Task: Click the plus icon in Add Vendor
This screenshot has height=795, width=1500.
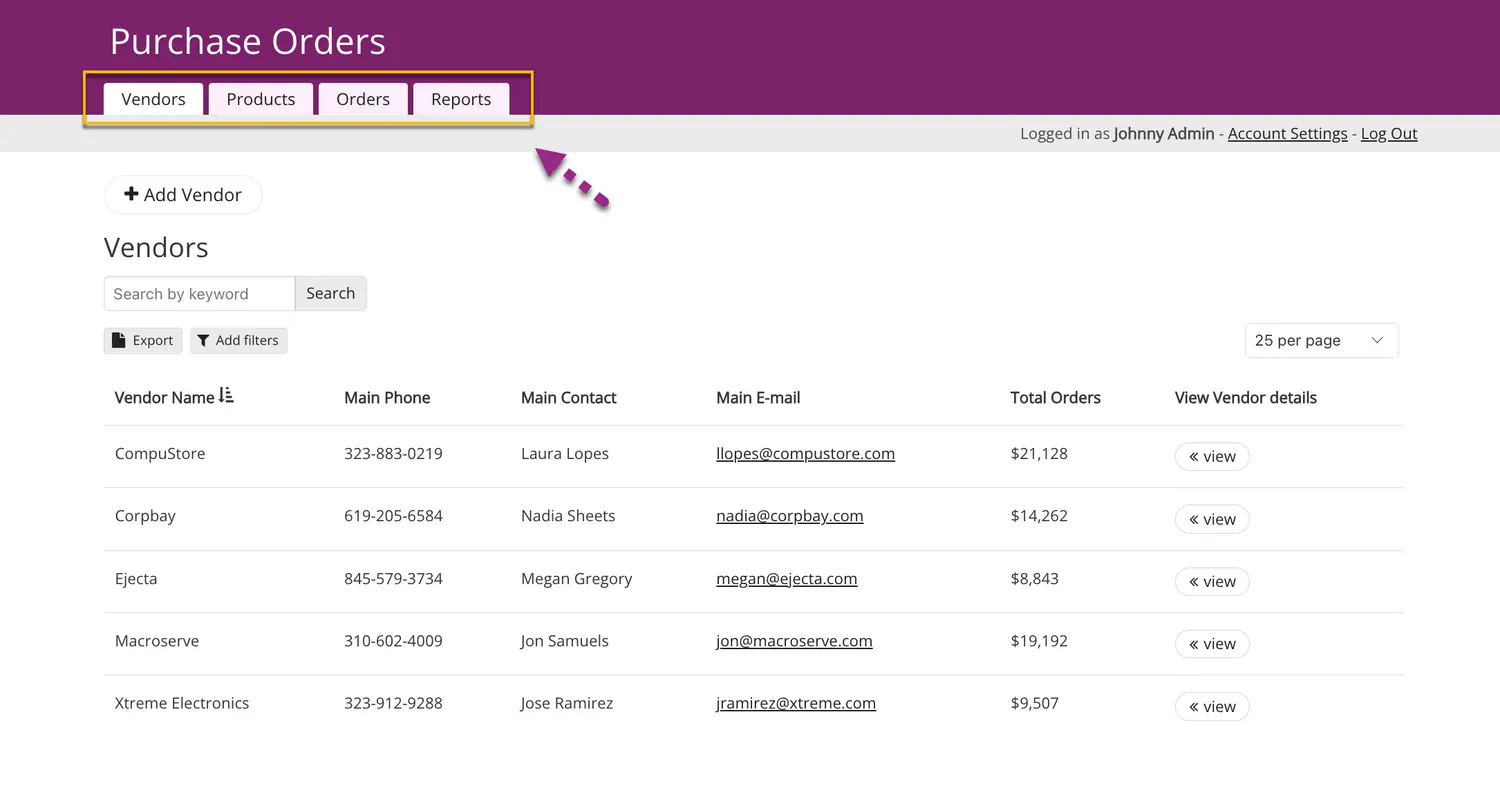Action: [x=131, y=194]
